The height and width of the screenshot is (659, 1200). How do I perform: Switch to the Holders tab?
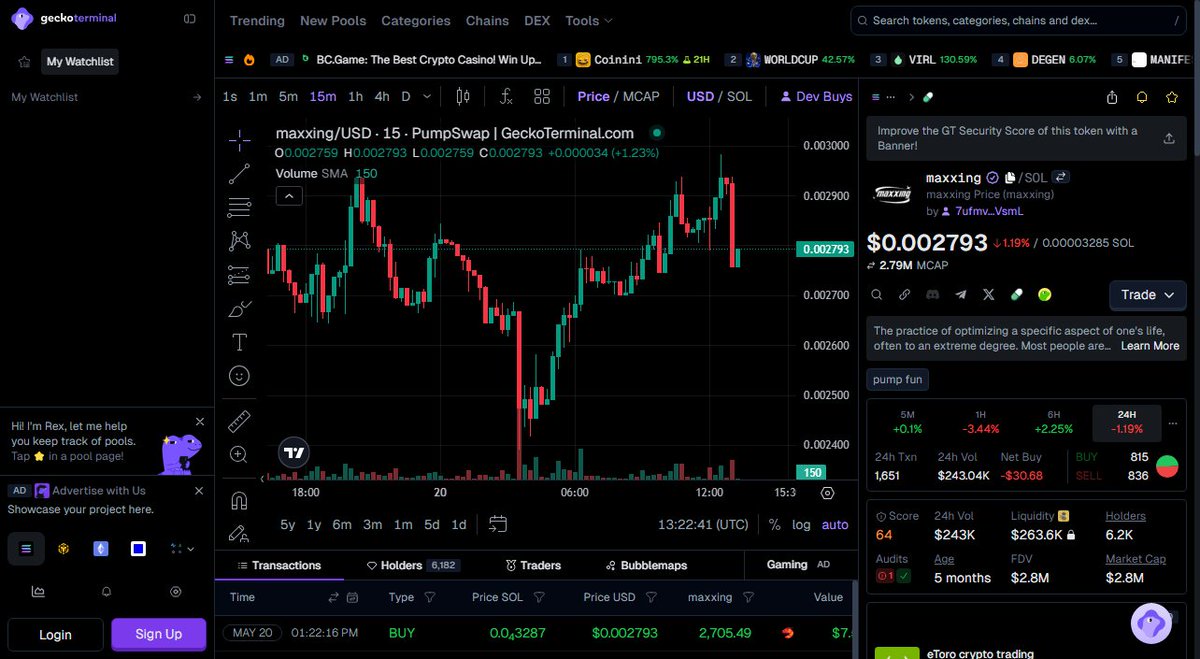coord(412,565)
